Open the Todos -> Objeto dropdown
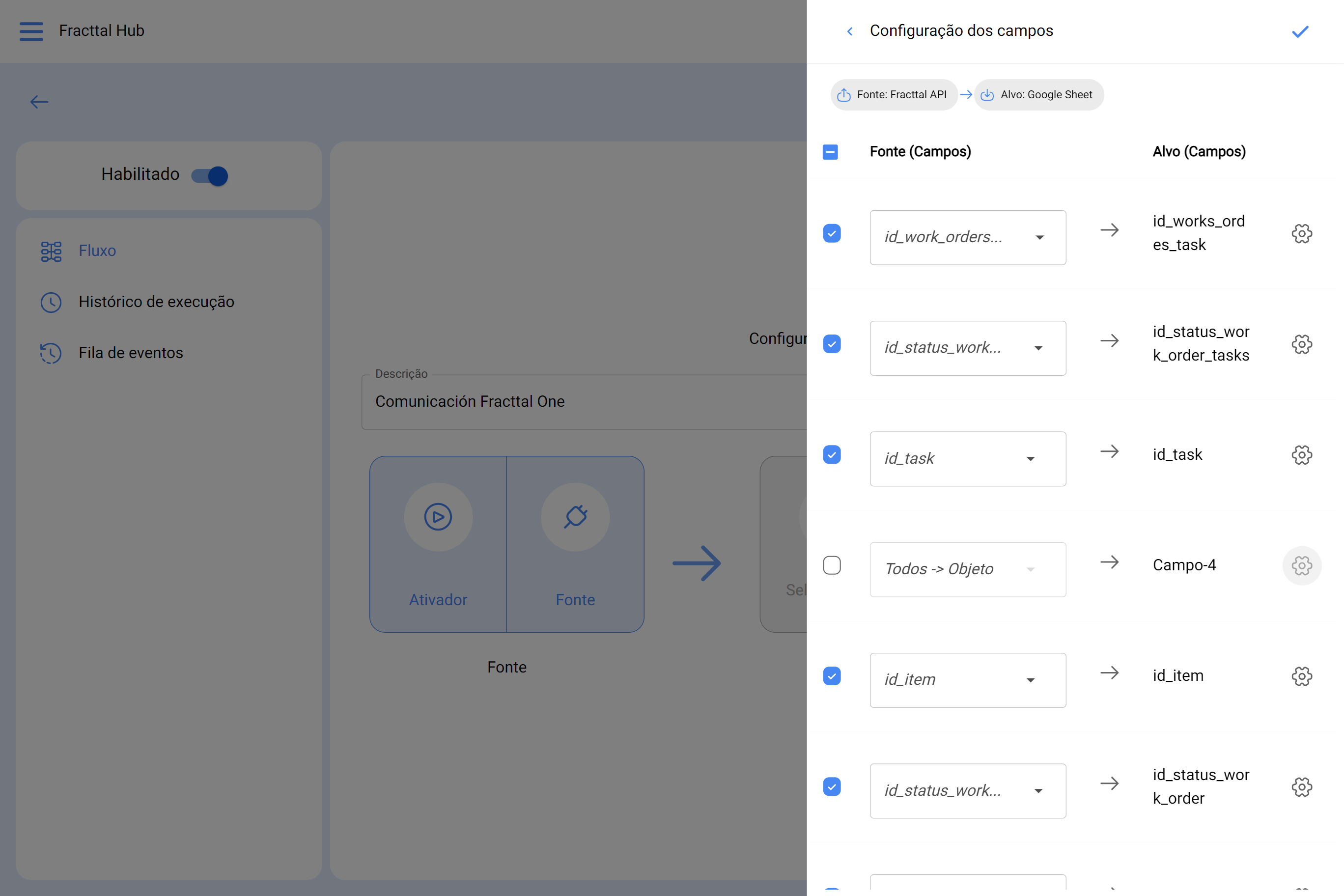 (967, 570)
